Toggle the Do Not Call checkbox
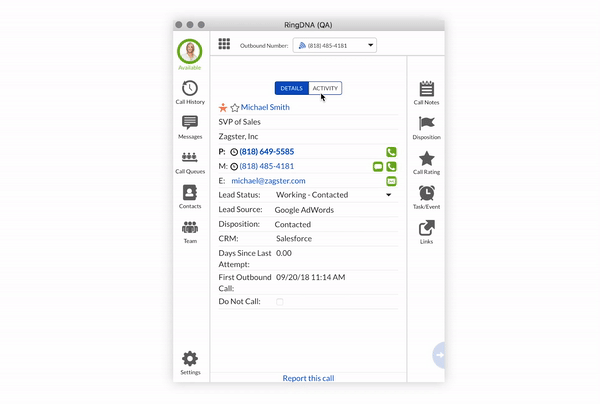 (280, 302)
